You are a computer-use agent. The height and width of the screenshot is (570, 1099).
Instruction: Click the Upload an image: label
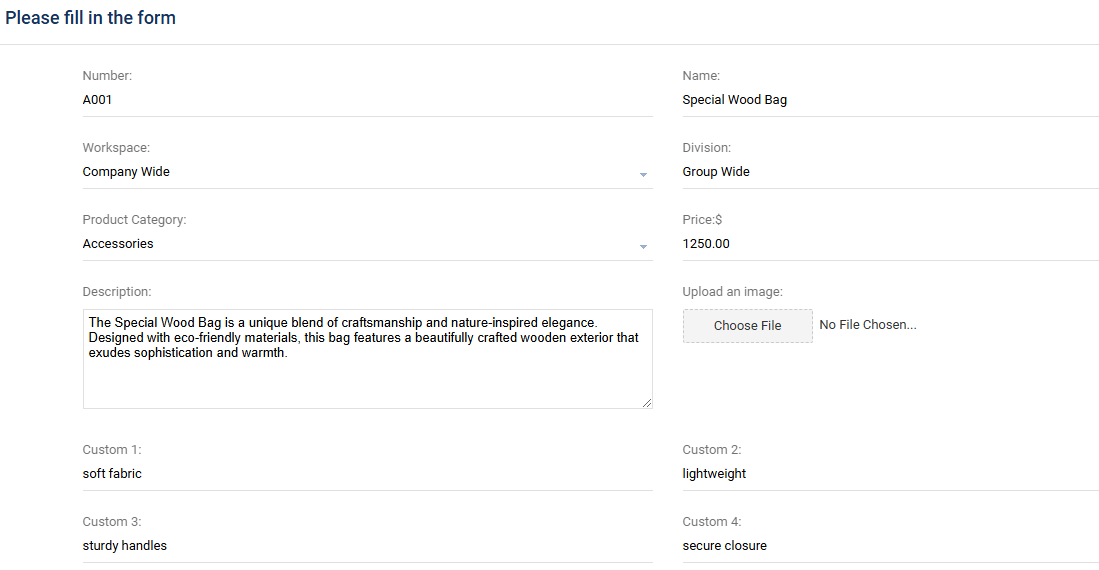732,292
